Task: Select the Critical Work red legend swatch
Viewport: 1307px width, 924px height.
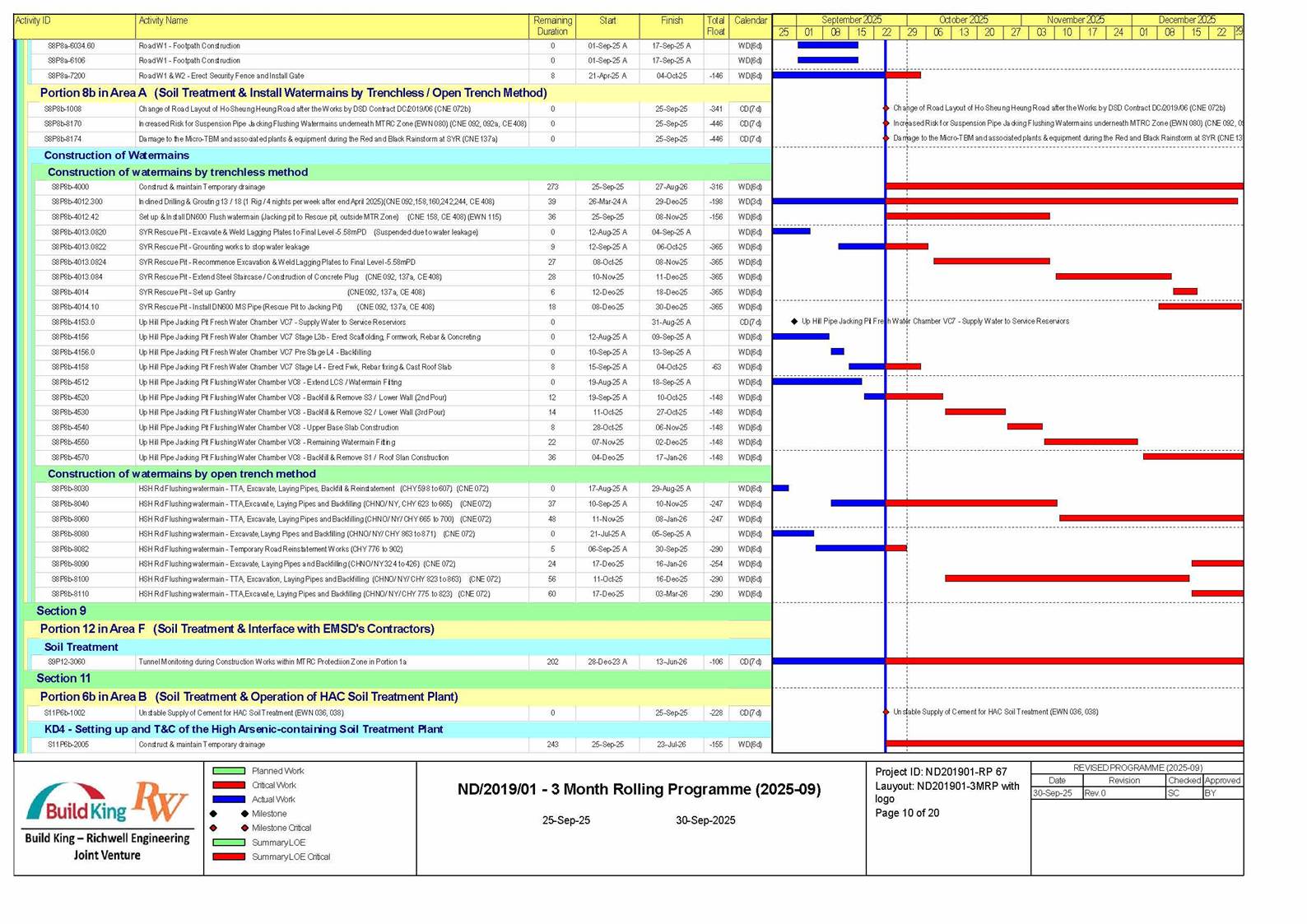Action: (x=229, y=785)
